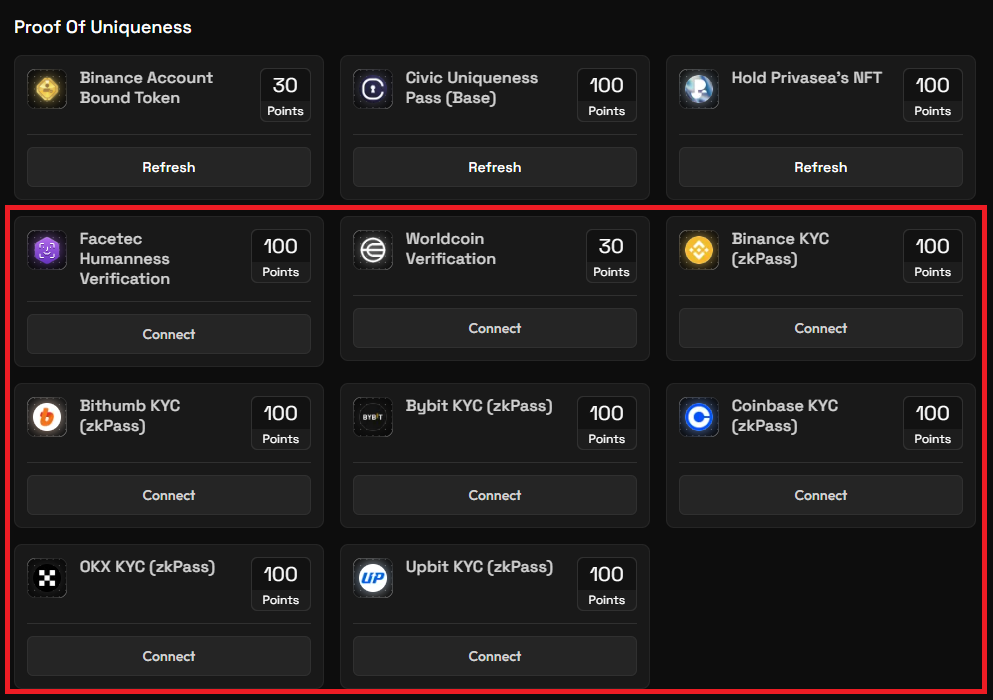
Task: Connect Coinbase KYC (zkPass)
Action: (x=821, y=495)
